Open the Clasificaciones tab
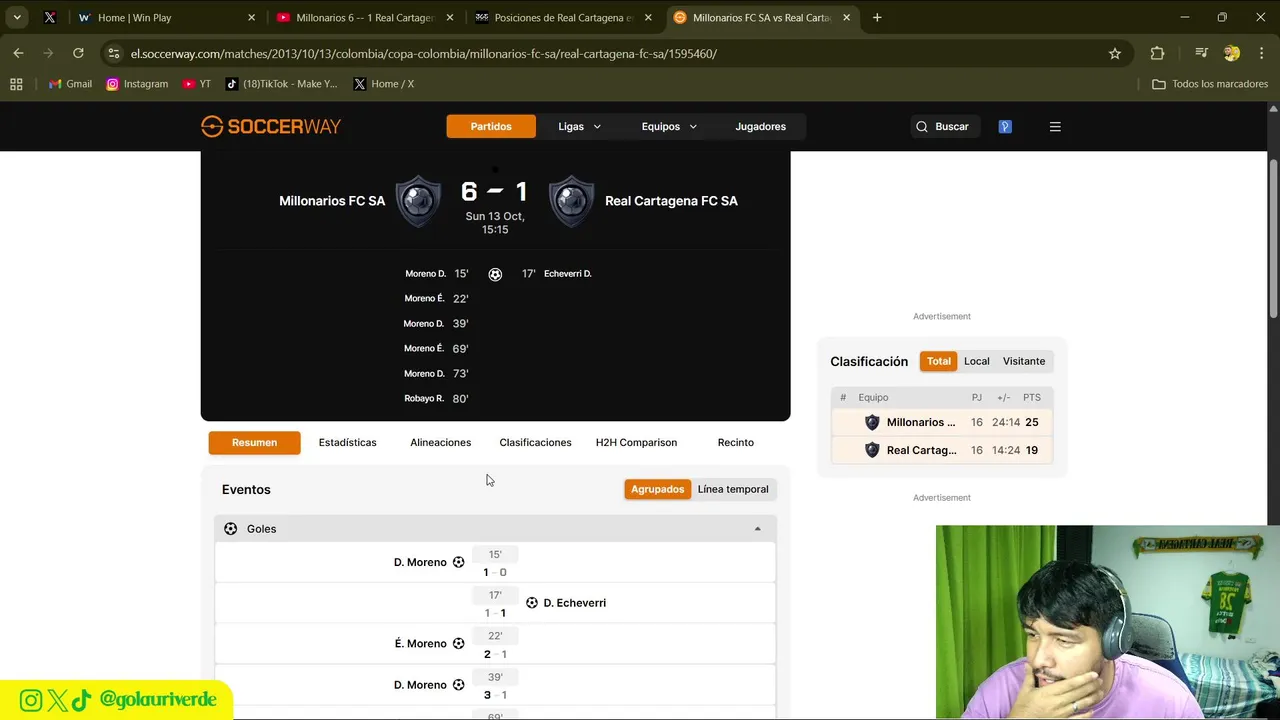 tap(535, 443)
